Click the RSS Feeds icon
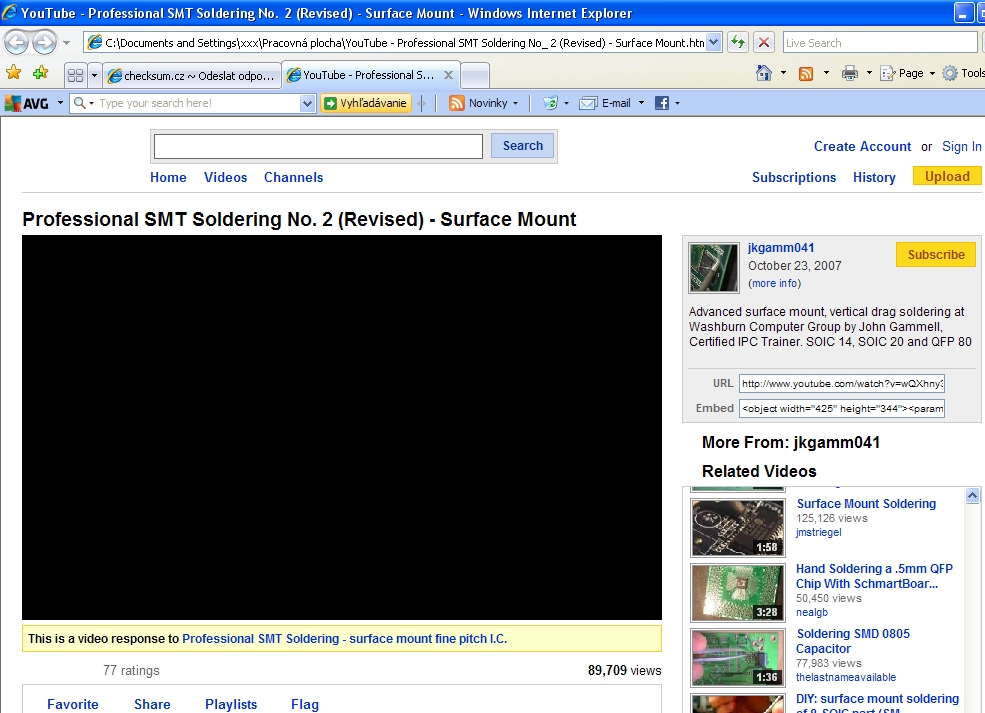Image resolution: width=985 pixels, height=713 pixels. pos(806,73)
